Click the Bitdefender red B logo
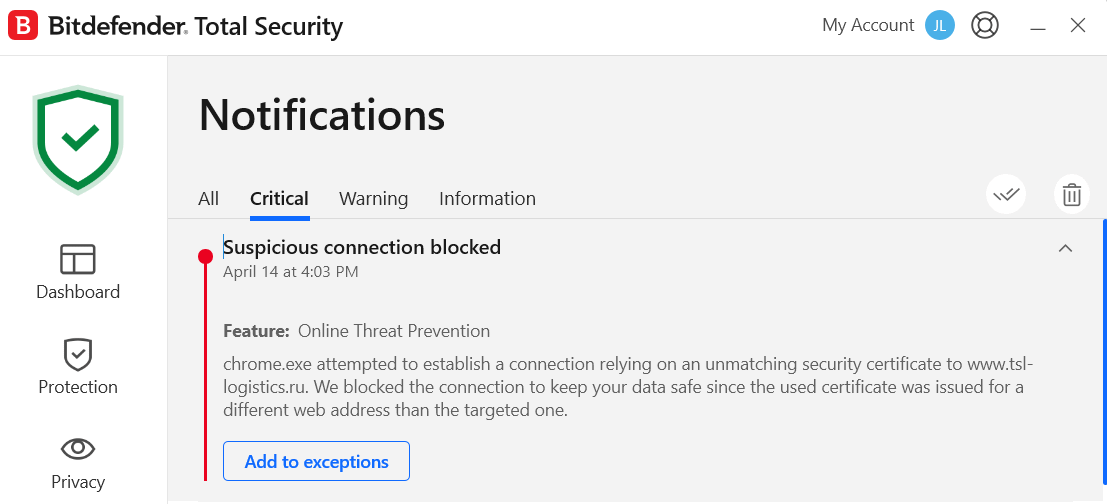This screenshot has height=504, width=1107. coord(23,26)
